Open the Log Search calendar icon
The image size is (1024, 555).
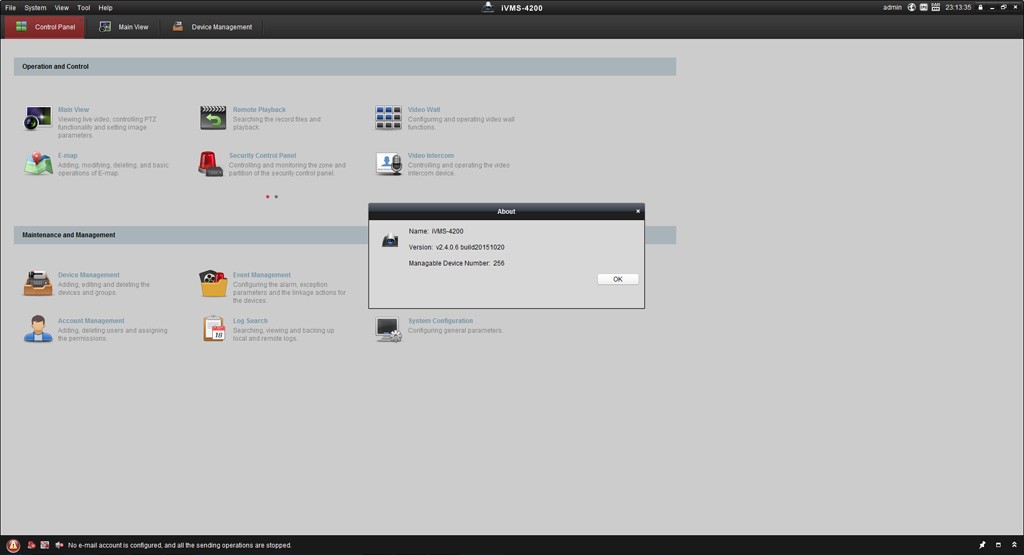point(214,329)
